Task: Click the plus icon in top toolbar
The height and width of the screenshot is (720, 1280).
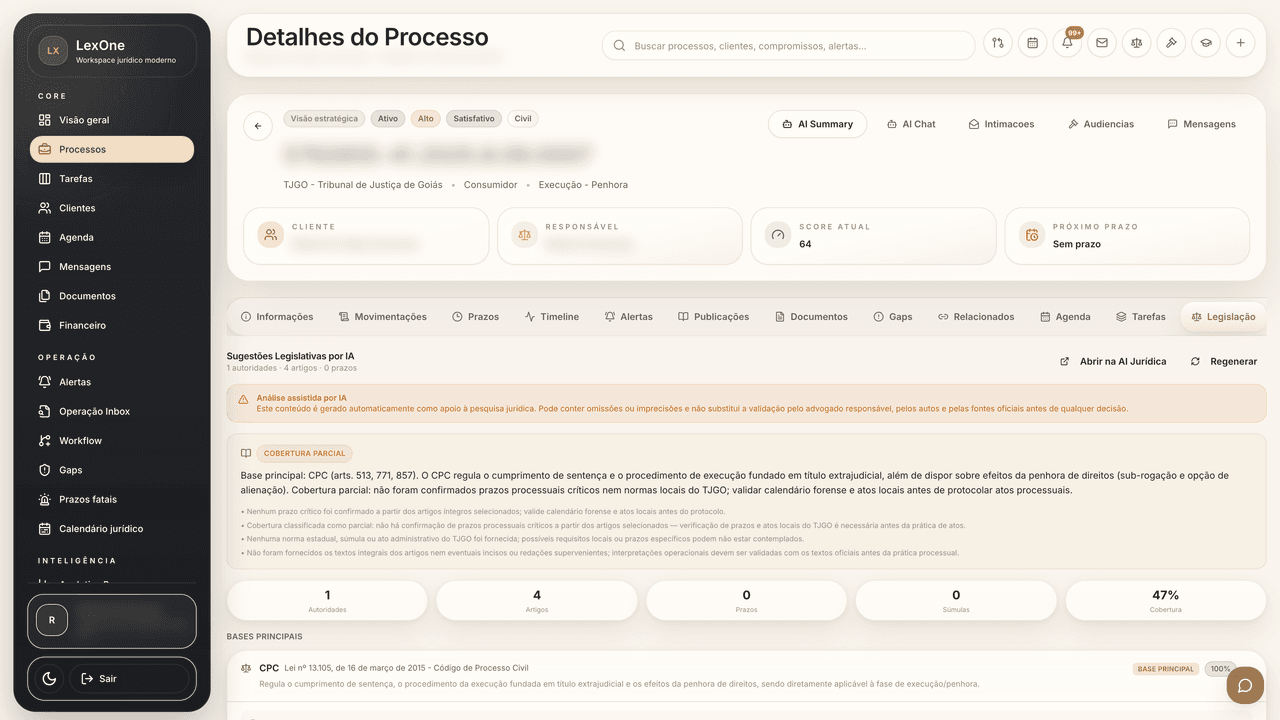Action: coord(1240,43)
